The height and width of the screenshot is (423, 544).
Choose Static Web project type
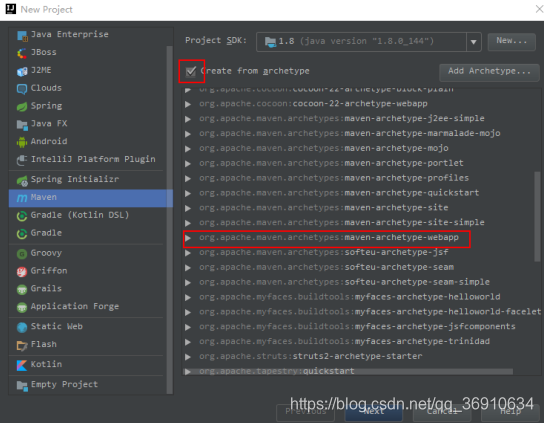pyautogui.click(x=87, y=327)
